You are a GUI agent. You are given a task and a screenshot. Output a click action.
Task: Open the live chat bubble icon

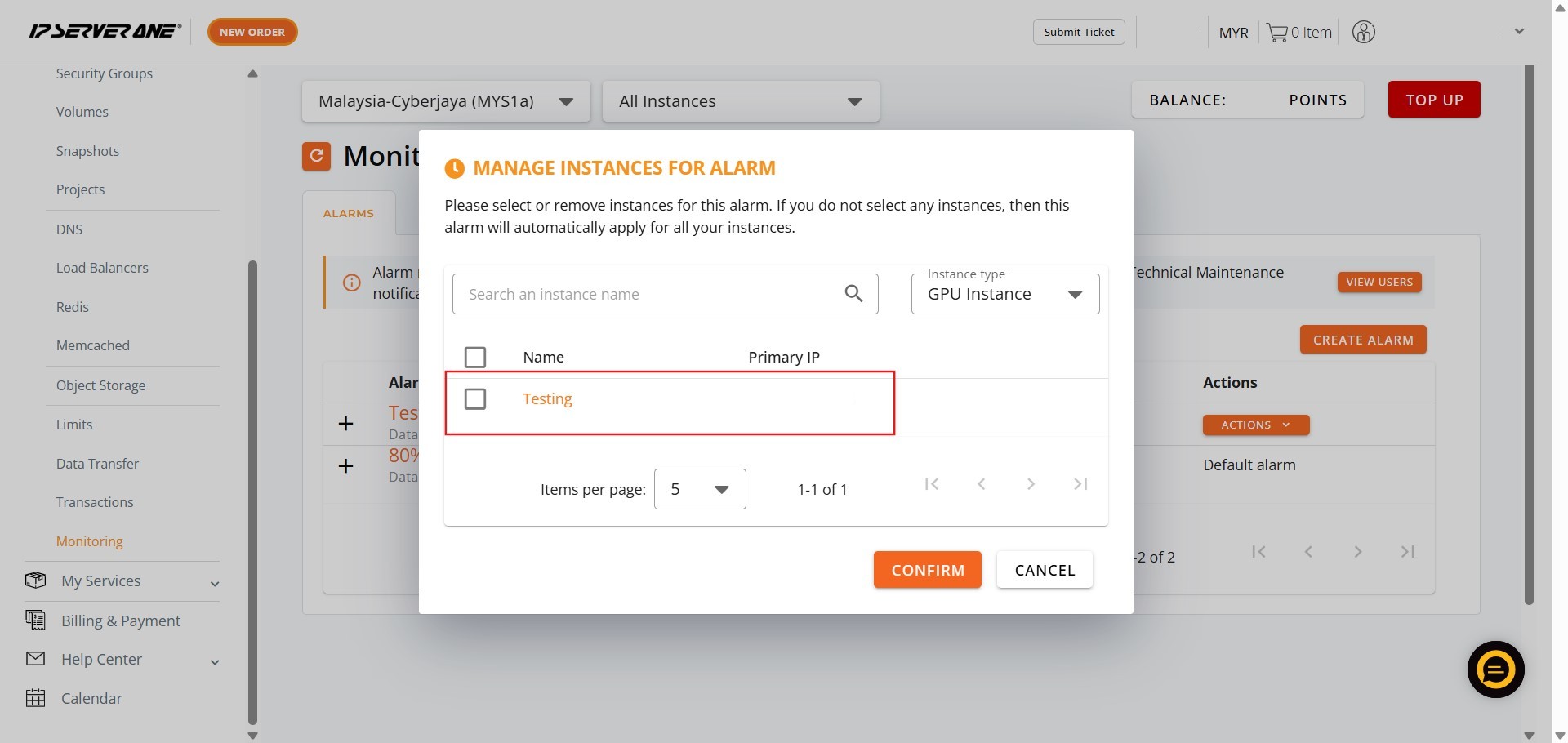[x=1495, y=670]
